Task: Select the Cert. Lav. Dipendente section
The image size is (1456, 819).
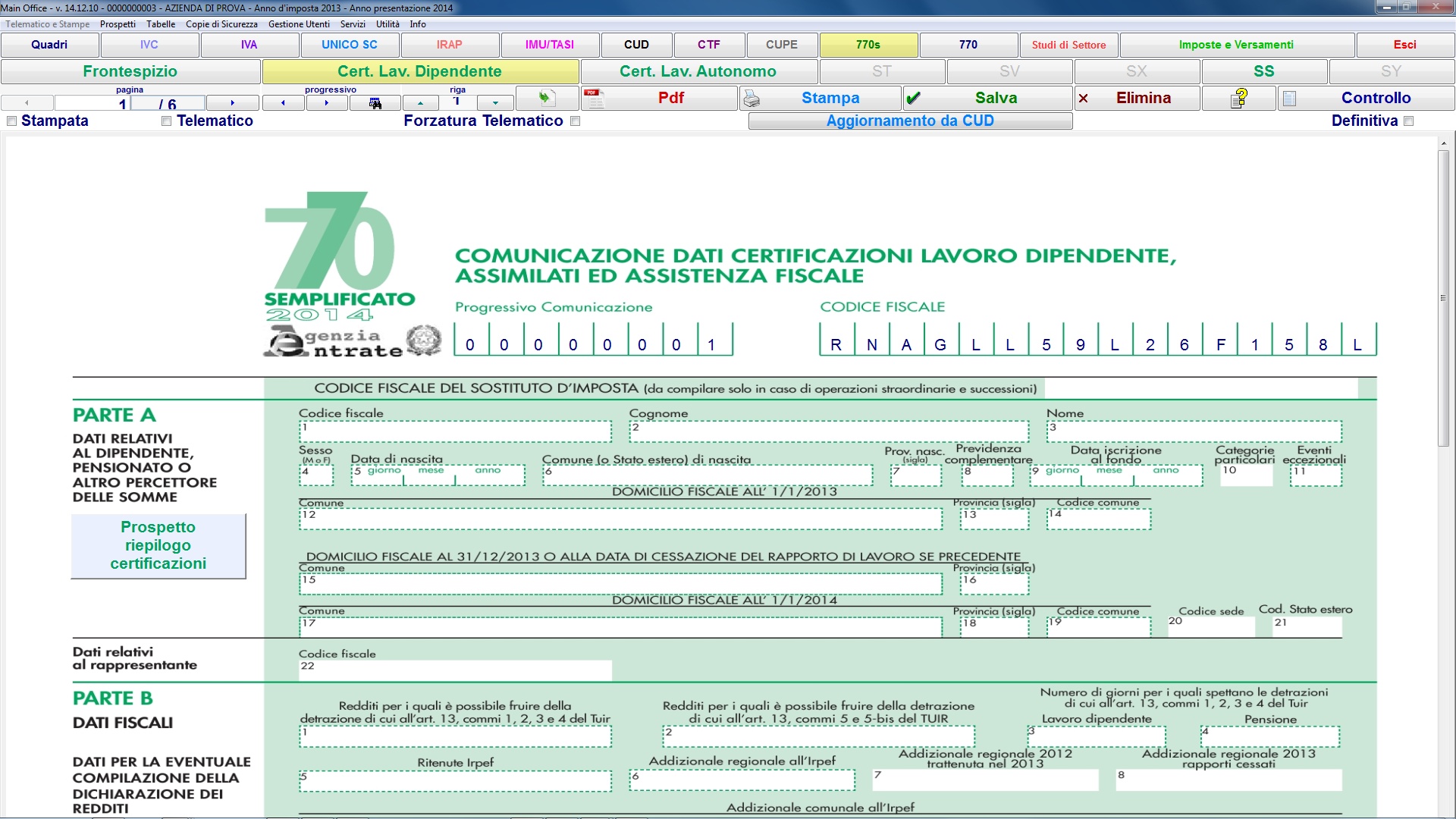Action: [420, 71]
